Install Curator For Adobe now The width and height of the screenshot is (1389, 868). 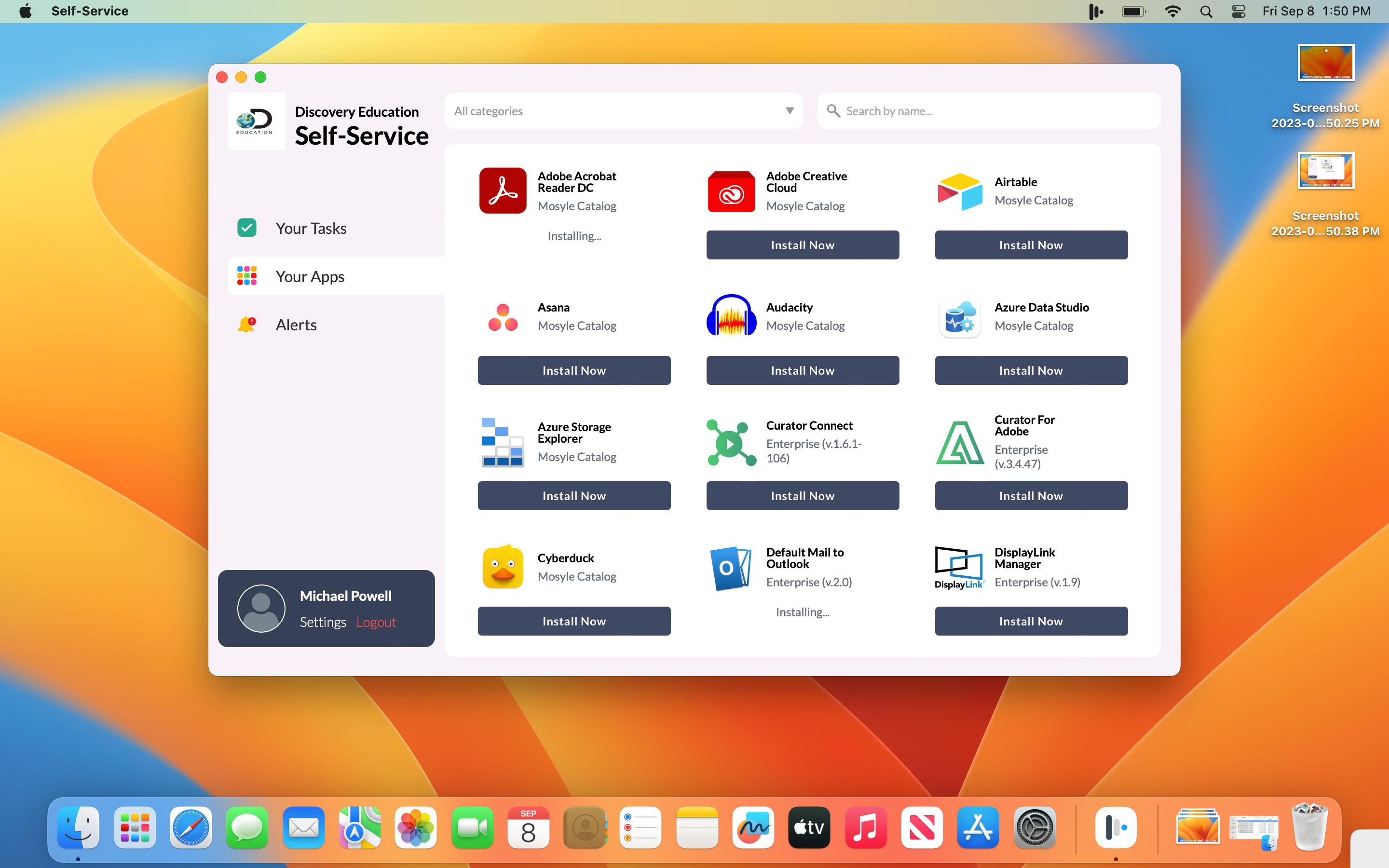pos(1031,495)
